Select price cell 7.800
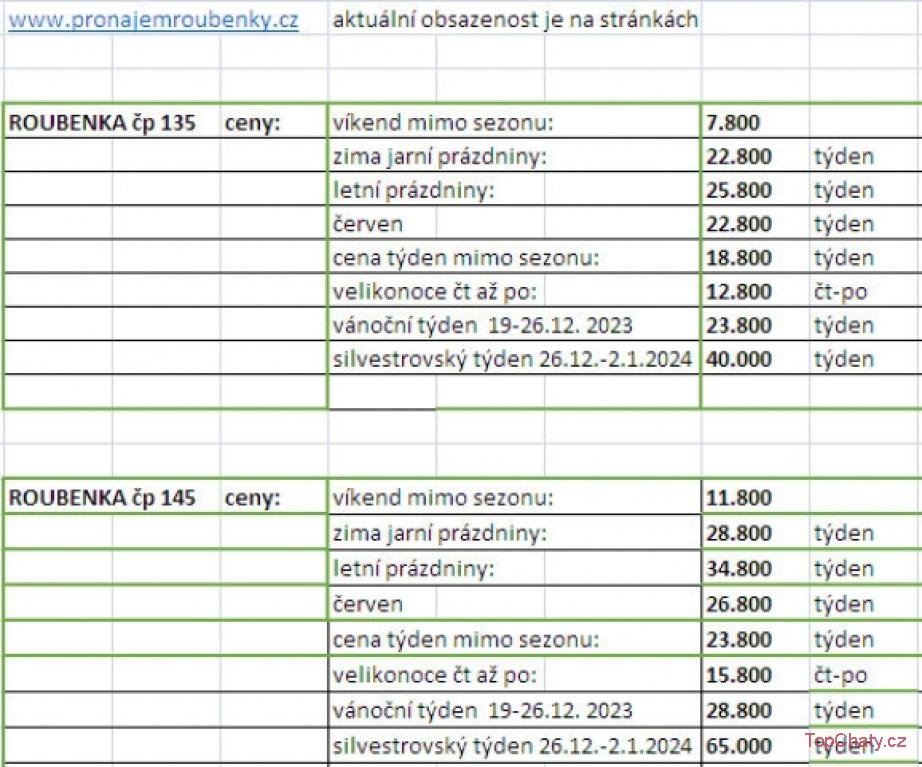Viewport: 922px width, 767px height. (733, 122)
